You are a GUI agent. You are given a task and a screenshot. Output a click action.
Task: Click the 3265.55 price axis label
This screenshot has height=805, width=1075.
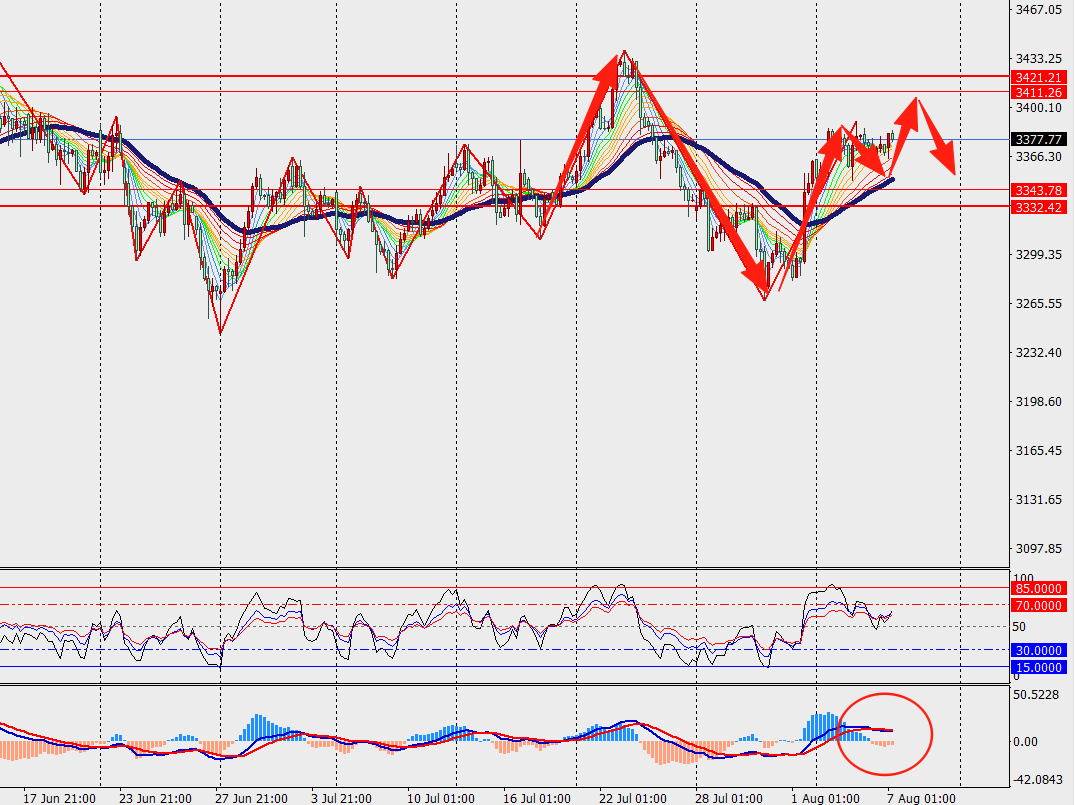pyautogui.click(x=1038, y=303)
